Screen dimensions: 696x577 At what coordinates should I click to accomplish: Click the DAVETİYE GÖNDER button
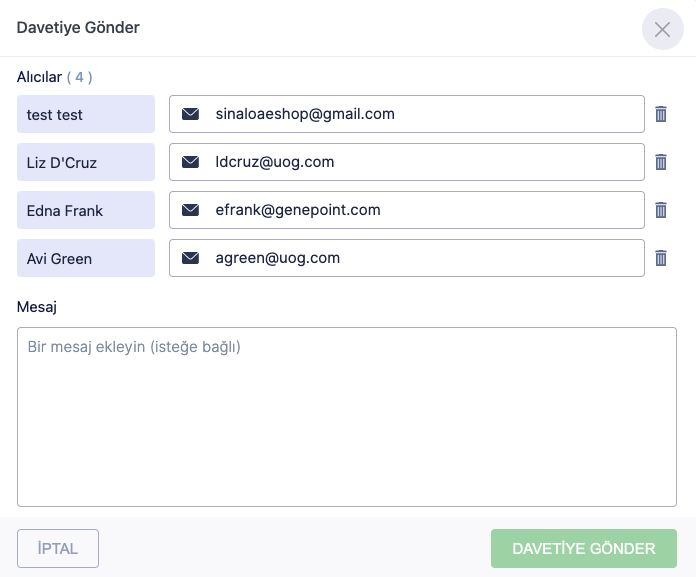point(583,548)
